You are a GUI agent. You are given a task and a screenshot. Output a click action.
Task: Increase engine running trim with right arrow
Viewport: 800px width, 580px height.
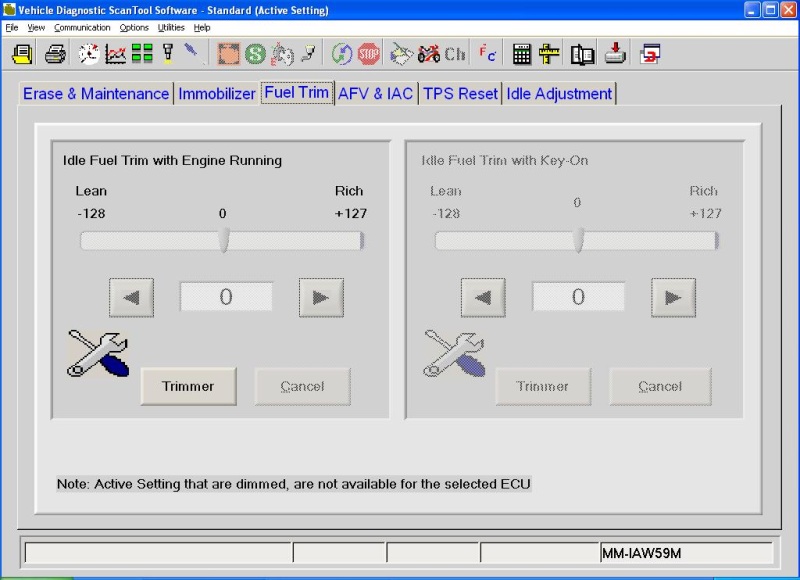[321, 297]
